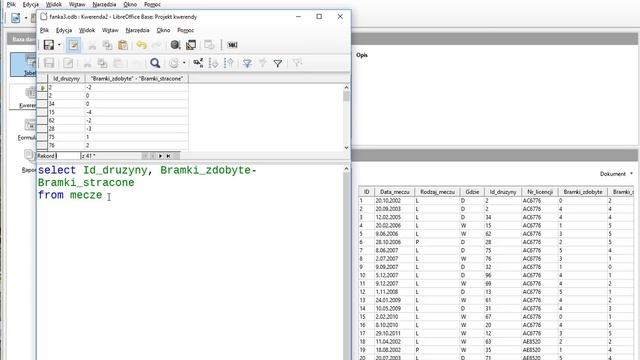Image resolution: width=640 pixels, height=360 pixels.
Task: Open the Sort dialog icon
Action: coord(198,63)
